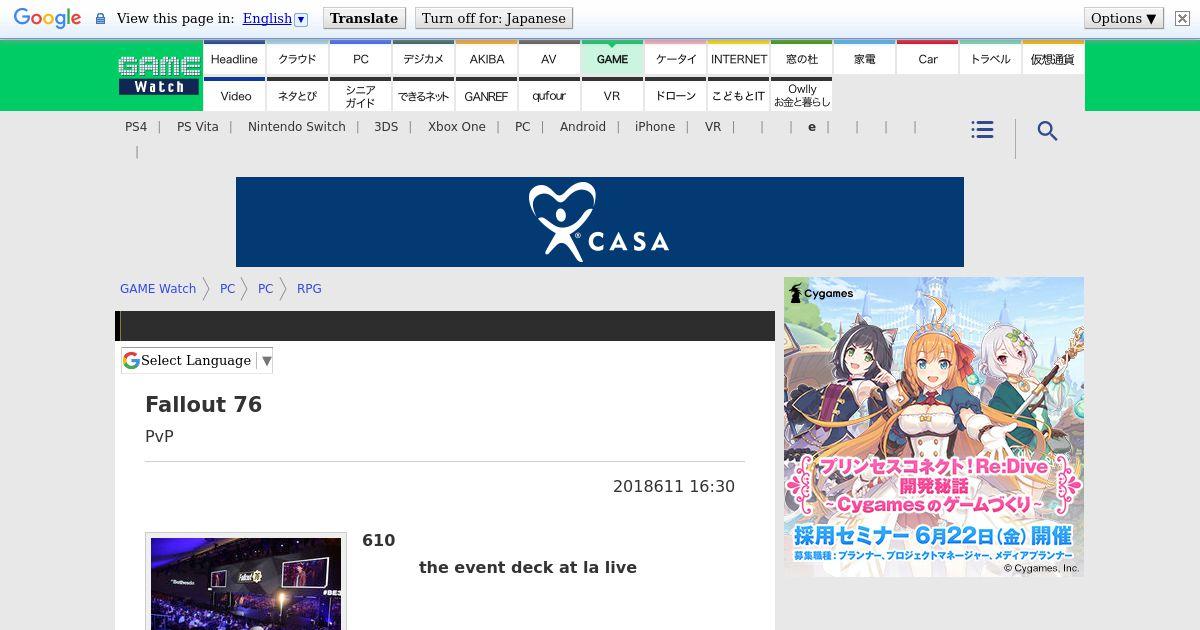Expand the Select Language dropdown

click(197, 360)
